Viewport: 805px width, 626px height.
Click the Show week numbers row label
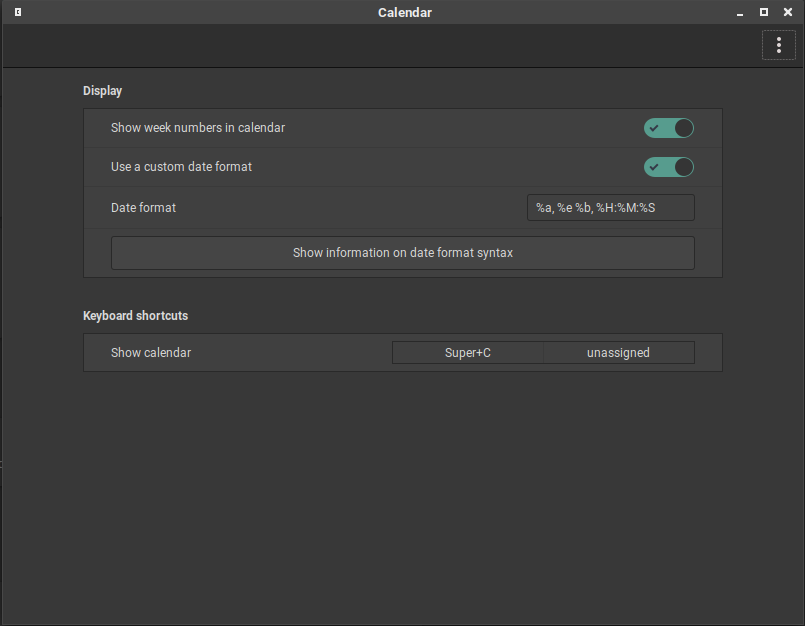pyautogui.click(x=197, y=128)
